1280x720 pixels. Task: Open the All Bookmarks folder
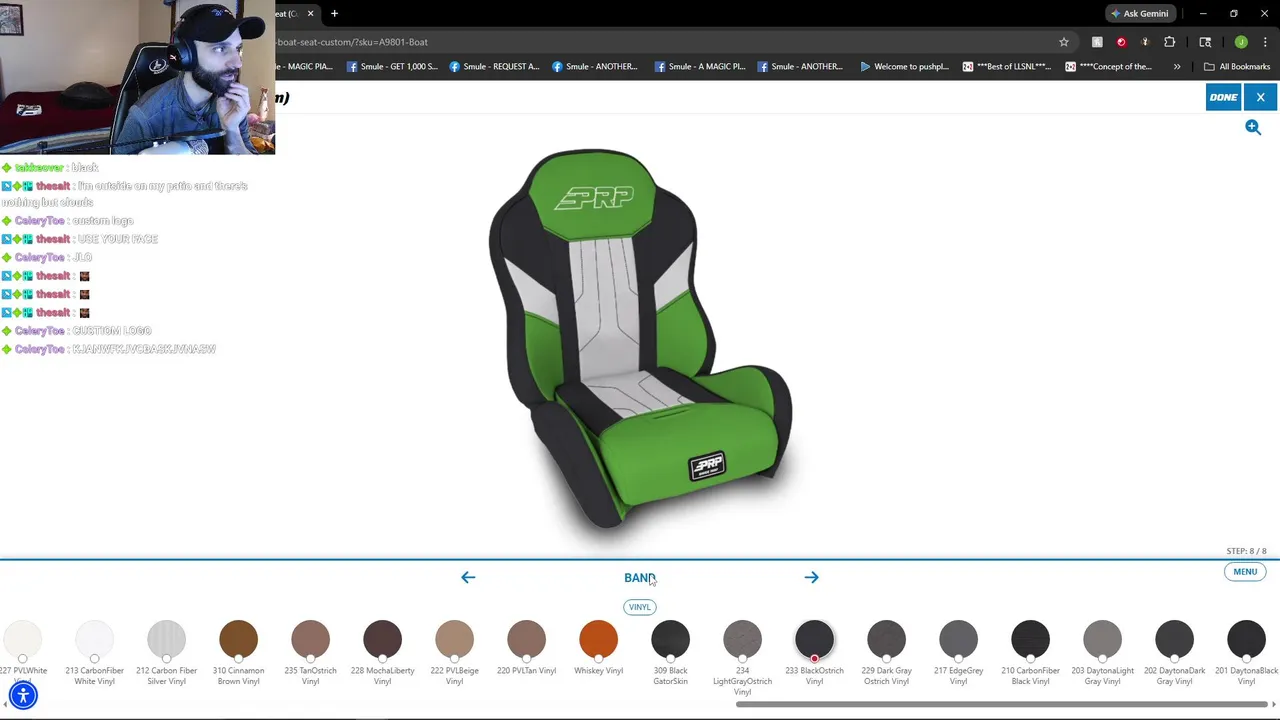pos(1237,66)
